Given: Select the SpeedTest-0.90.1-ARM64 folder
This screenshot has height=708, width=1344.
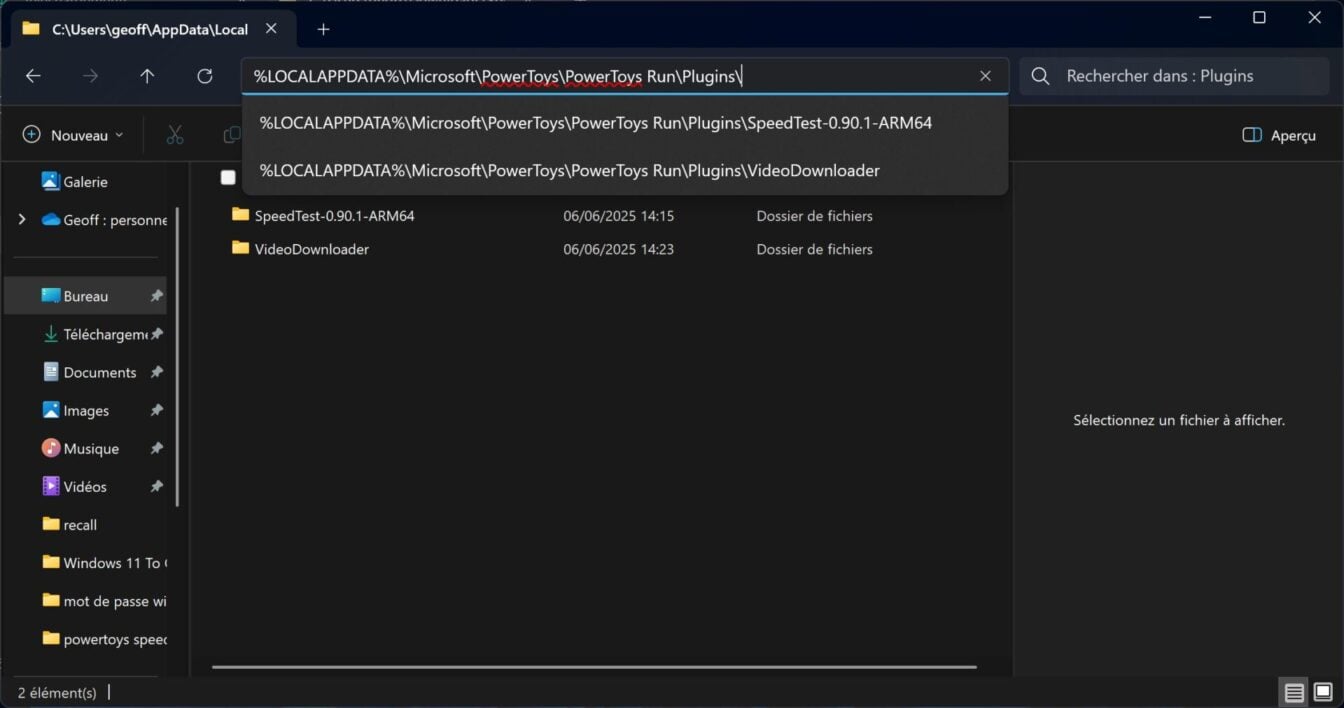Looking at the screenshot, I should tap(334, 216).
